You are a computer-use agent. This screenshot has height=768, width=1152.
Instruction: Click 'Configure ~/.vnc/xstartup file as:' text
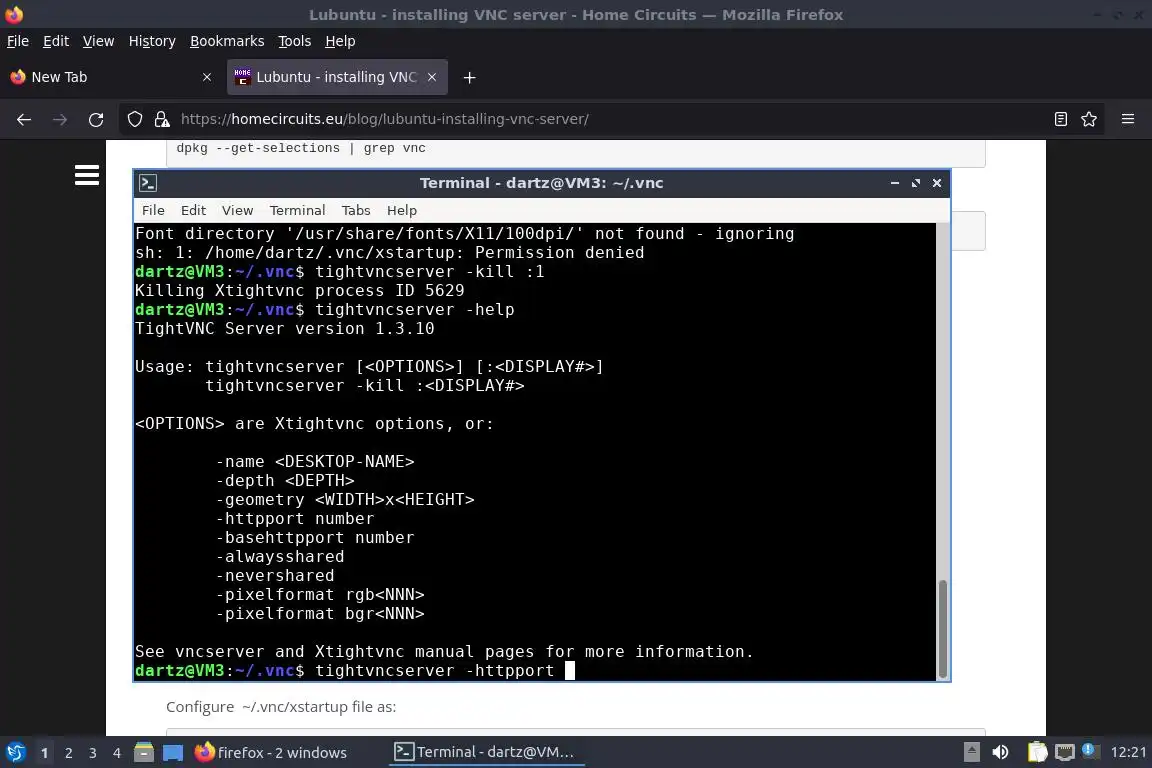coord(281,707)
